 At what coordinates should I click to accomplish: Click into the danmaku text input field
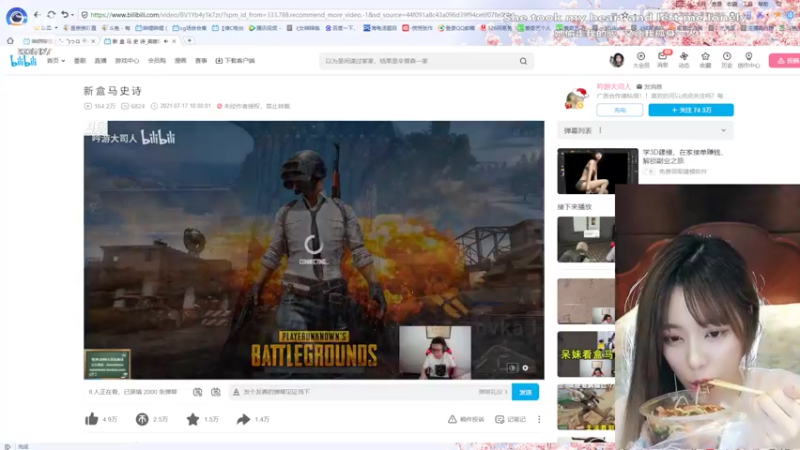(x=359, y=392)
